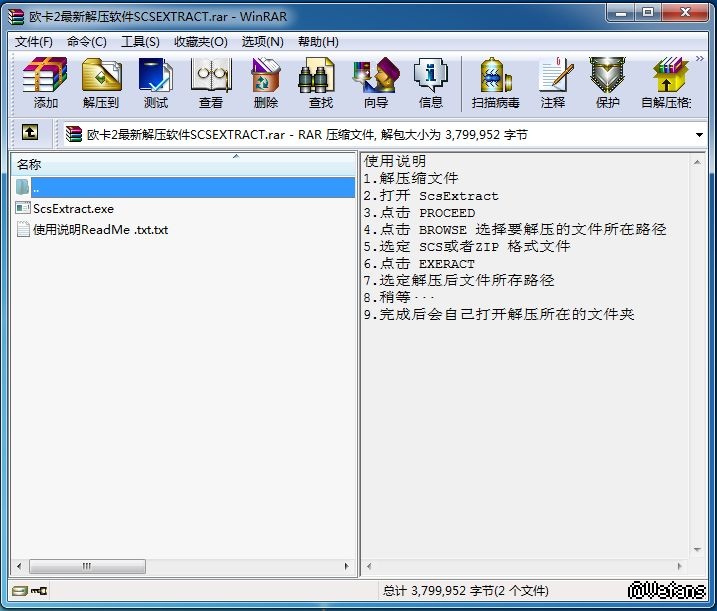
Task: Click the WinRAR title bar icon
Action: (x=16, y=16)
